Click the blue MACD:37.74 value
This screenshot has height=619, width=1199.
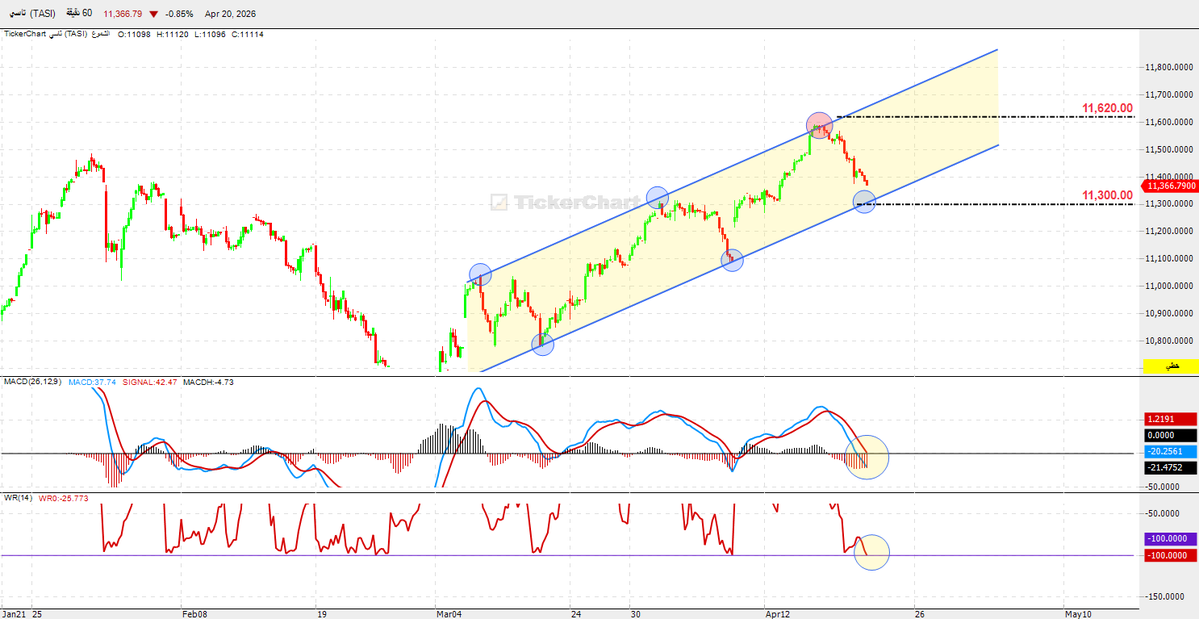(x=92, y=381)
